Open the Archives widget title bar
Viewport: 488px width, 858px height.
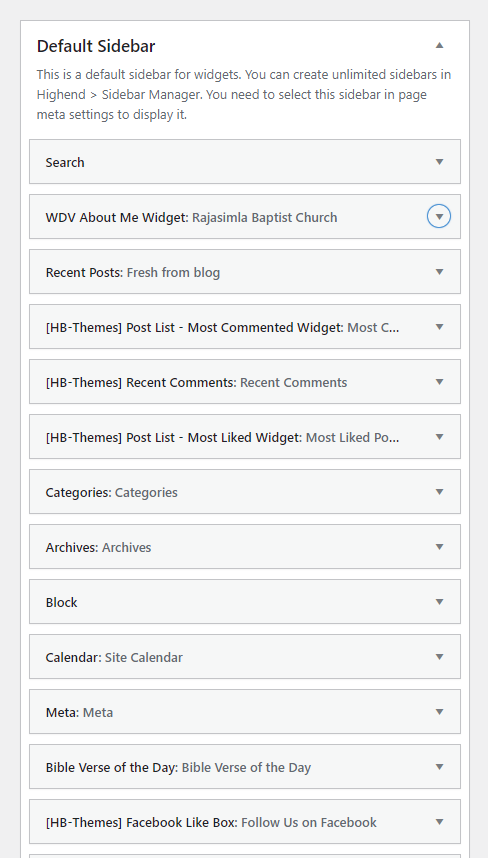[245, 547]
